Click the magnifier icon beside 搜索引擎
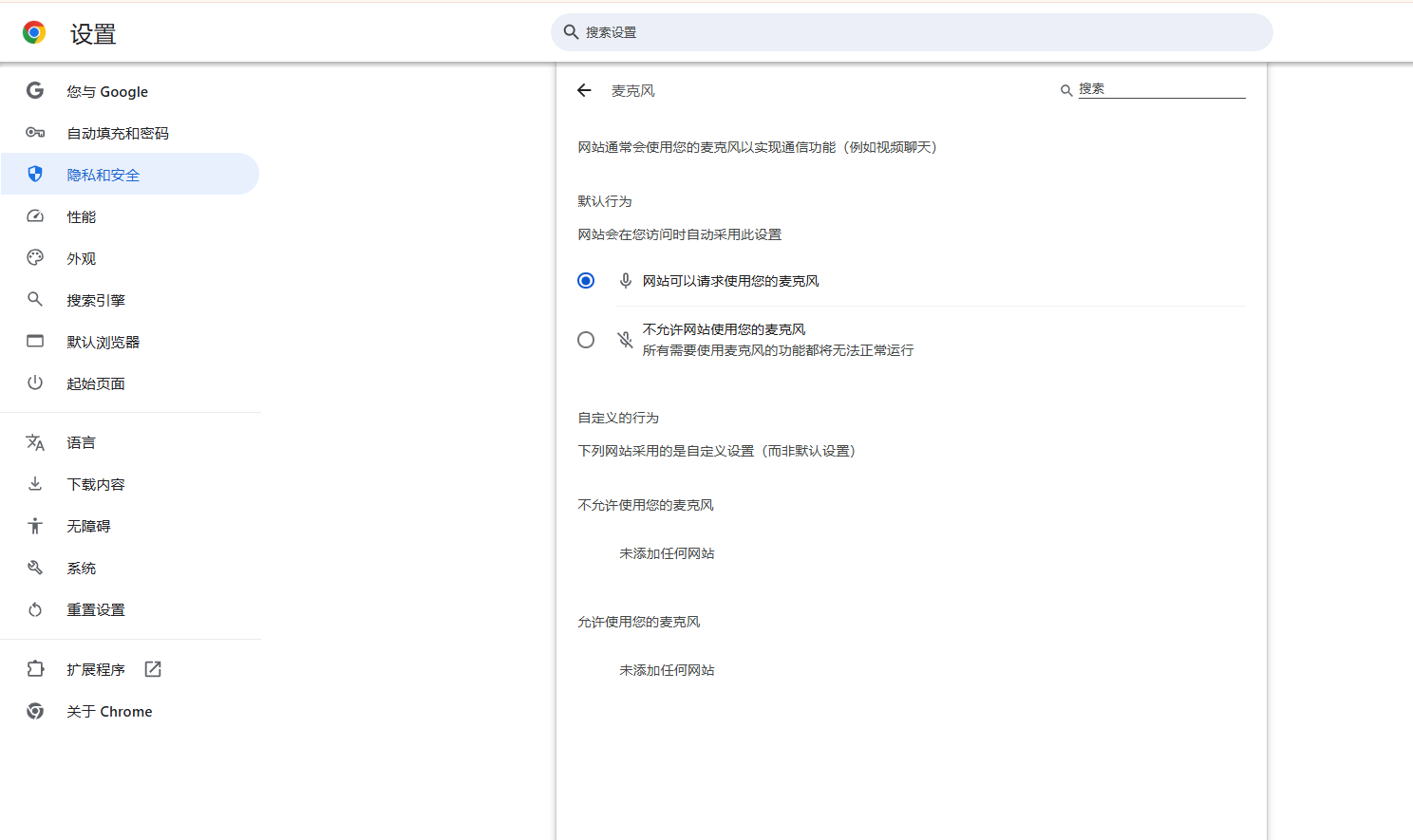1413x840 pixels. click(35, 300)
